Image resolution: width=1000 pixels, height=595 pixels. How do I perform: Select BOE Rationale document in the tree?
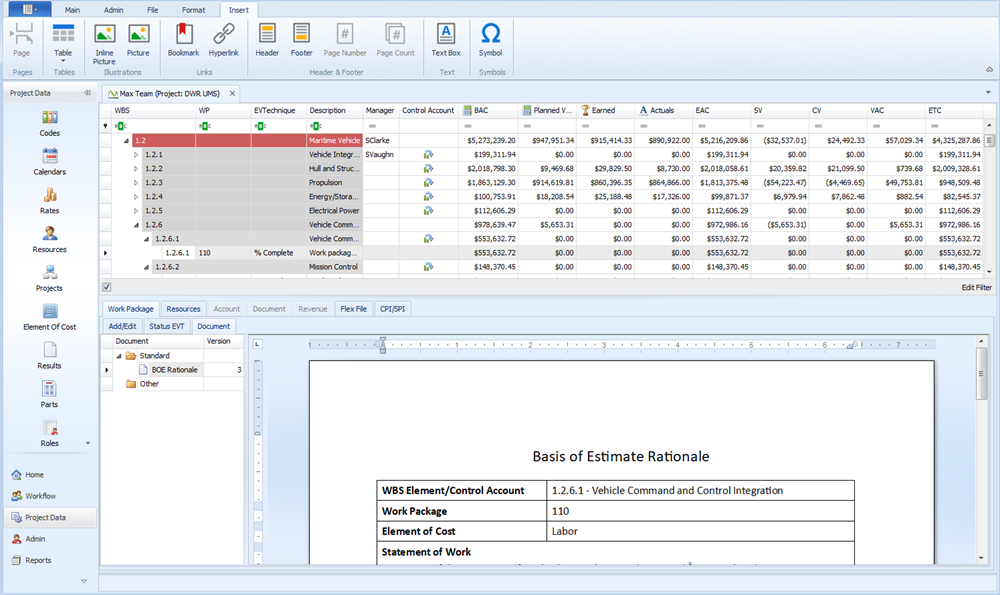(x=174, y=370)
